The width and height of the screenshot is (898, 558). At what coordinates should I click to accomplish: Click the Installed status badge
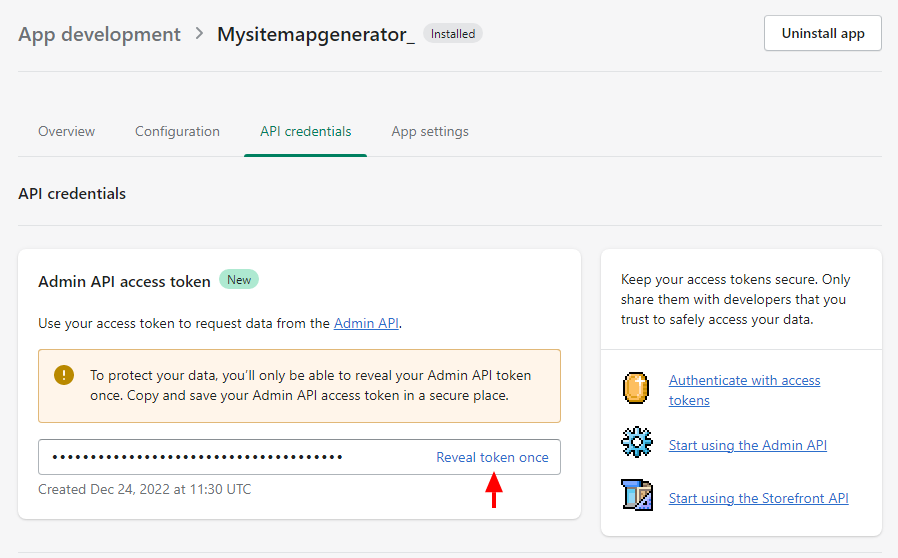453,34
